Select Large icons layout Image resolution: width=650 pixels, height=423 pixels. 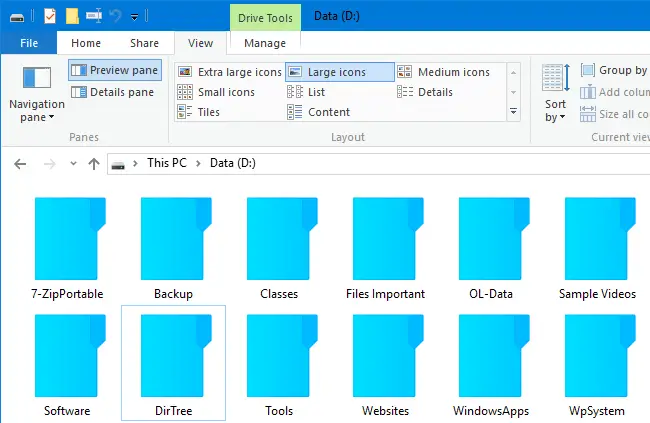click(326, 72)
